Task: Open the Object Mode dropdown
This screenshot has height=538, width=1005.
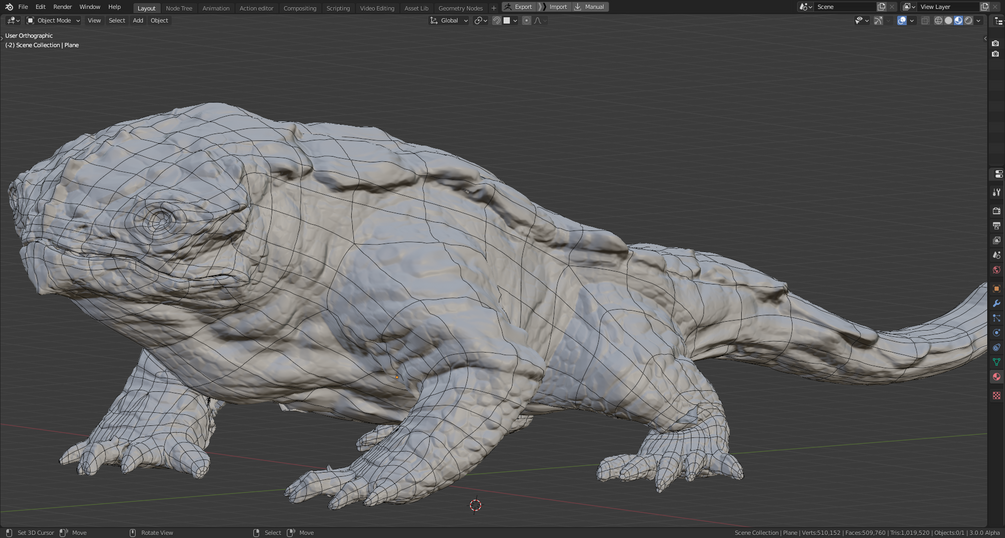Action: (54, 21)
